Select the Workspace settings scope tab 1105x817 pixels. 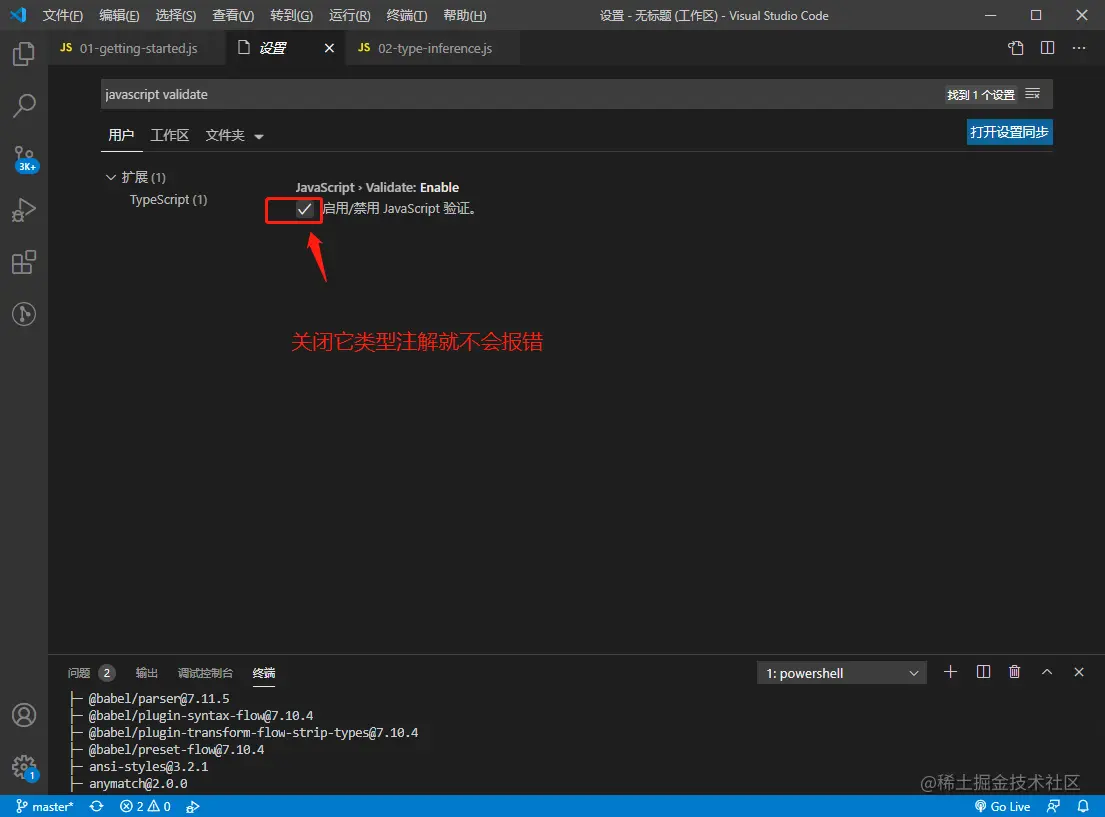pos(170,135)
